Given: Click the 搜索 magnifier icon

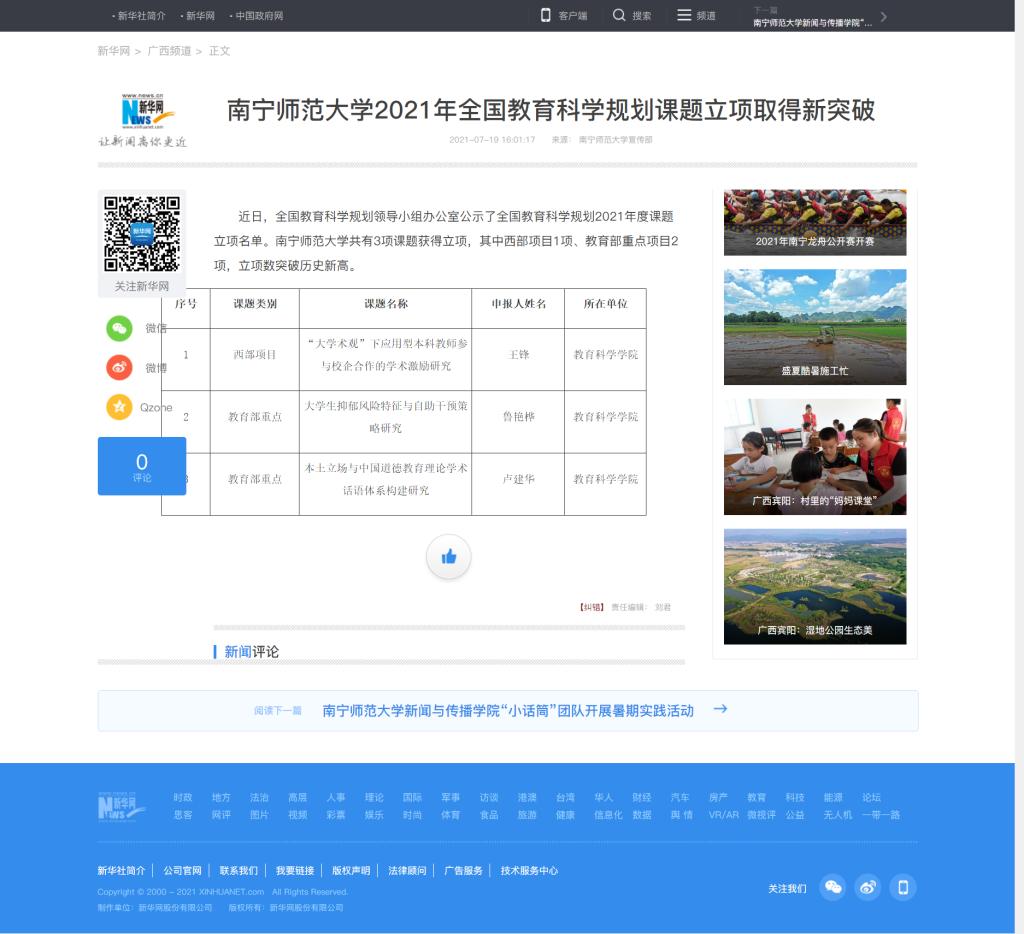Looking at the screenshot, I should click(x=618, y=15).
